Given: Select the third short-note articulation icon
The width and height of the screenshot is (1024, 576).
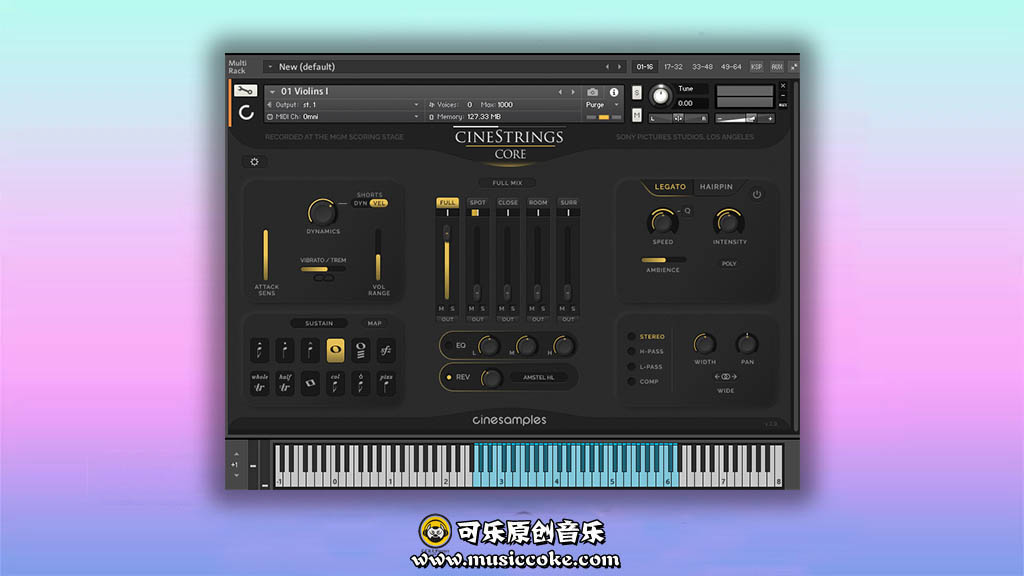Looking at the screenshot, I should pos(310,350).
